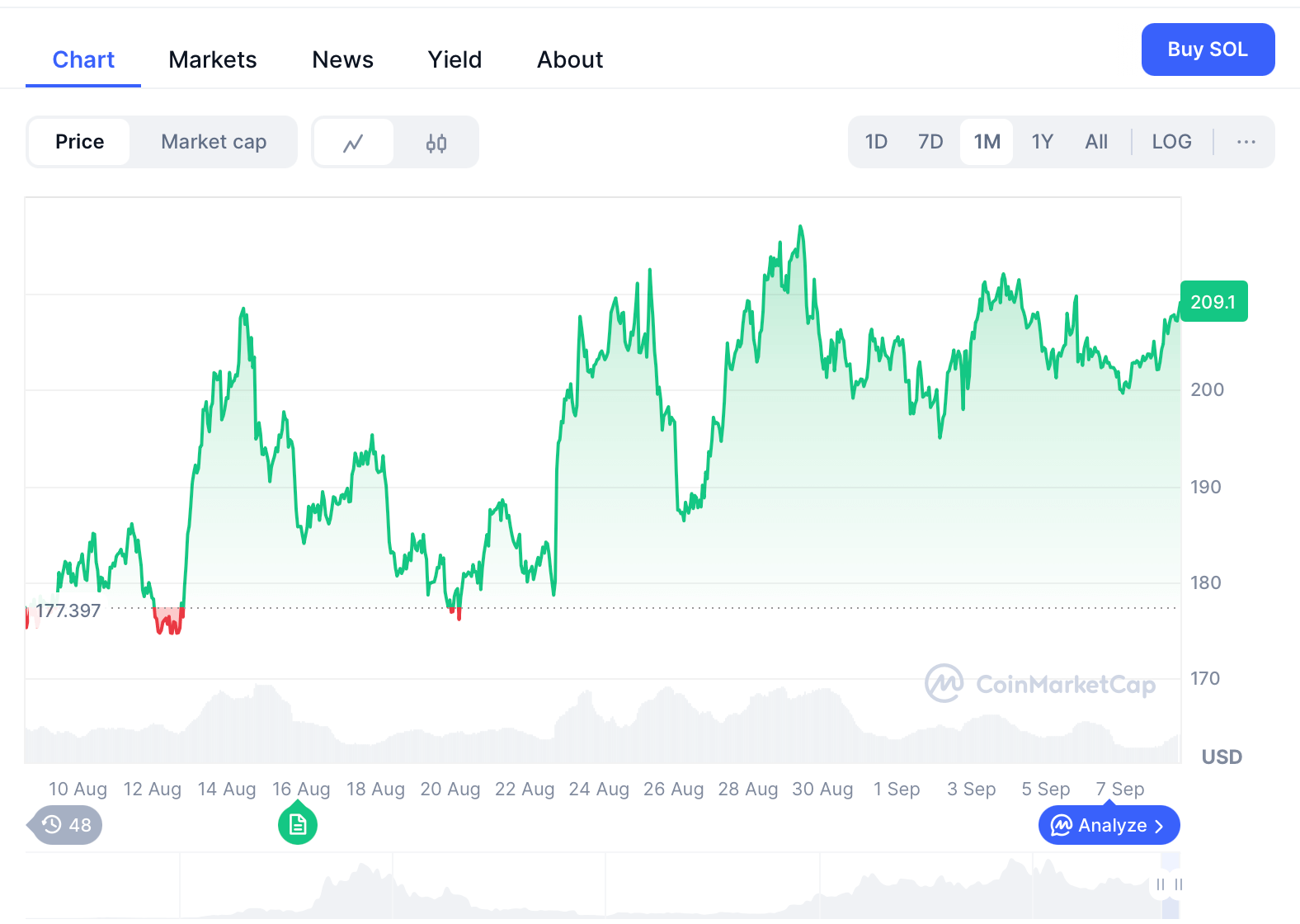Screen dimensions: 1300x924
Task: Open more chart options ellipsis
Action: [1246, 142]
